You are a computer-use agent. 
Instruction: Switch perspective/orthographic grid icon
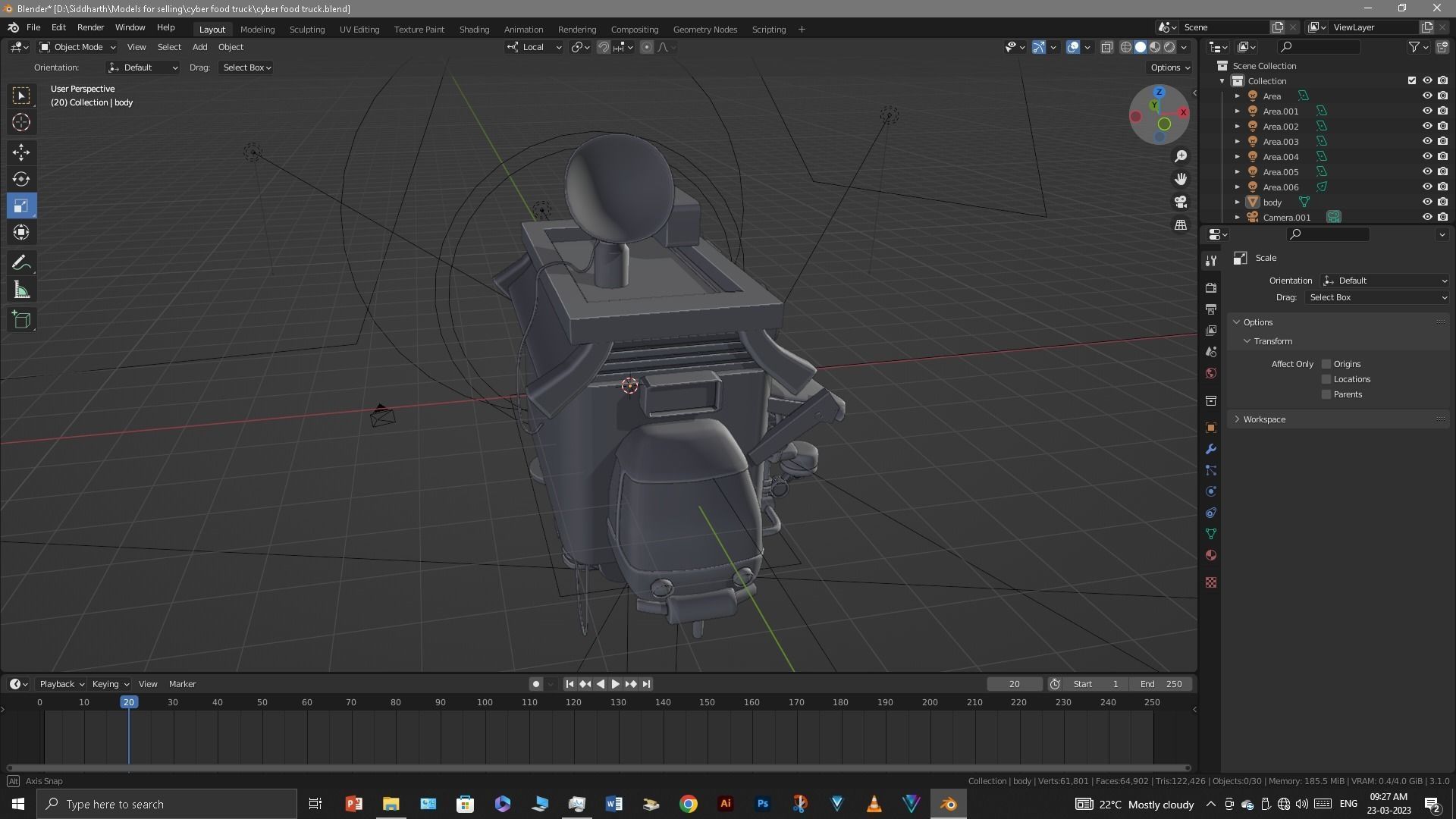click(1181, 224)
